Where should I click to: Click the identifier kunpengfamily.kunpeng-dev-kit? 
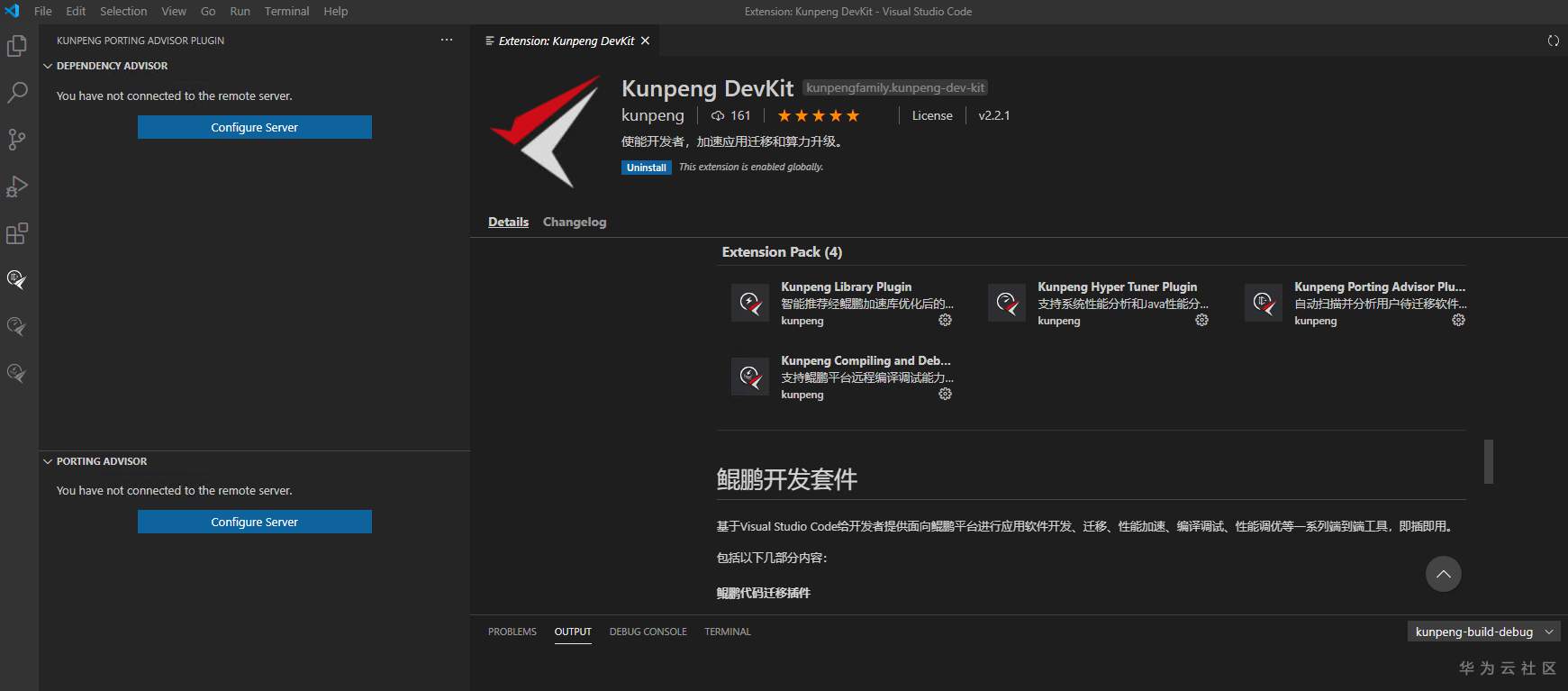(895, 87)
